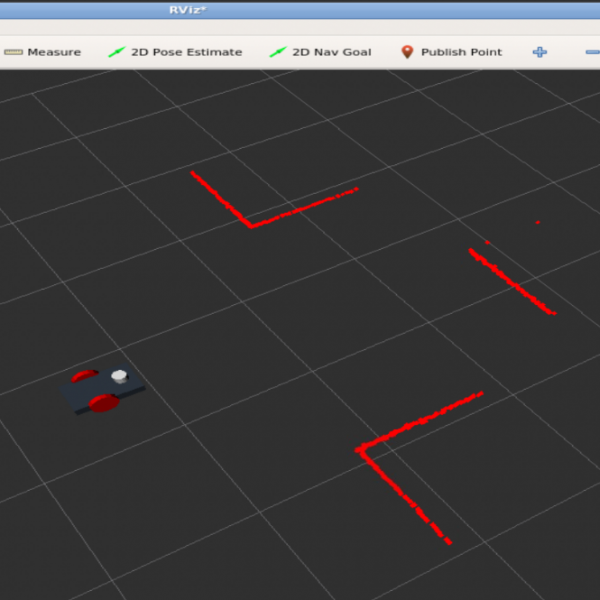The image size is (600, 600).
Task: Click the RViz* window title text
Action: click(x=188, y=10)
